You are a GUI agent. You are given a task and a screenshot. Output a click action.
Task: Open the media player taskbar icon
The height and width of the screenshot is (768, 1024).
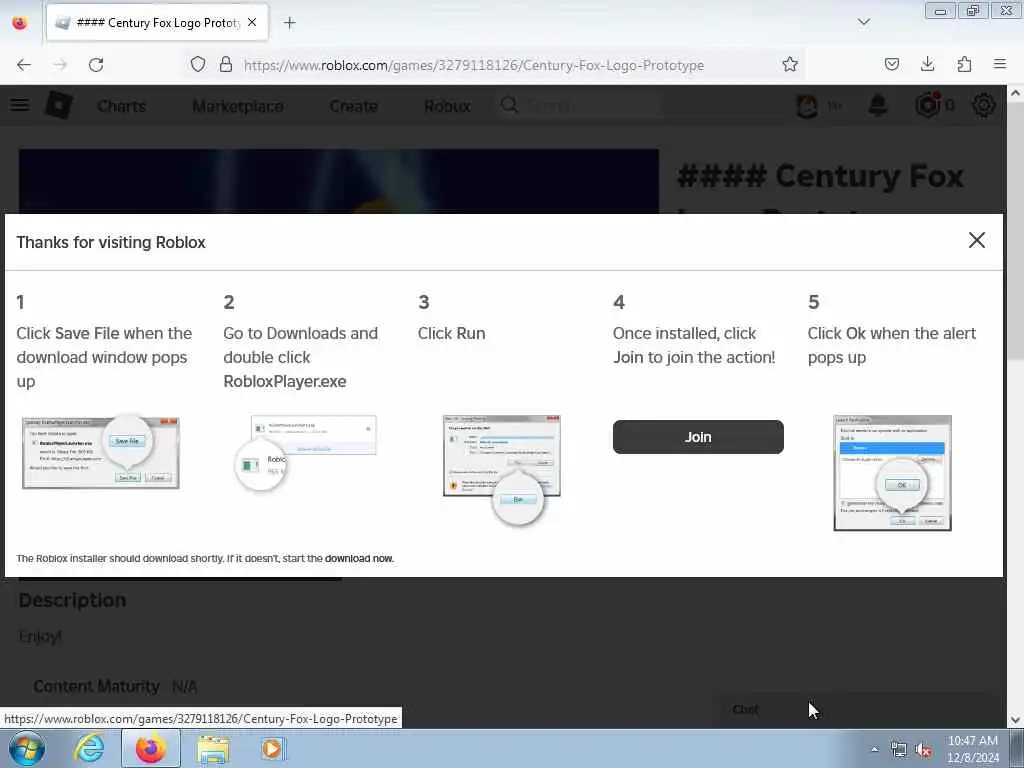pyautogui.click(x=272, y=748)
